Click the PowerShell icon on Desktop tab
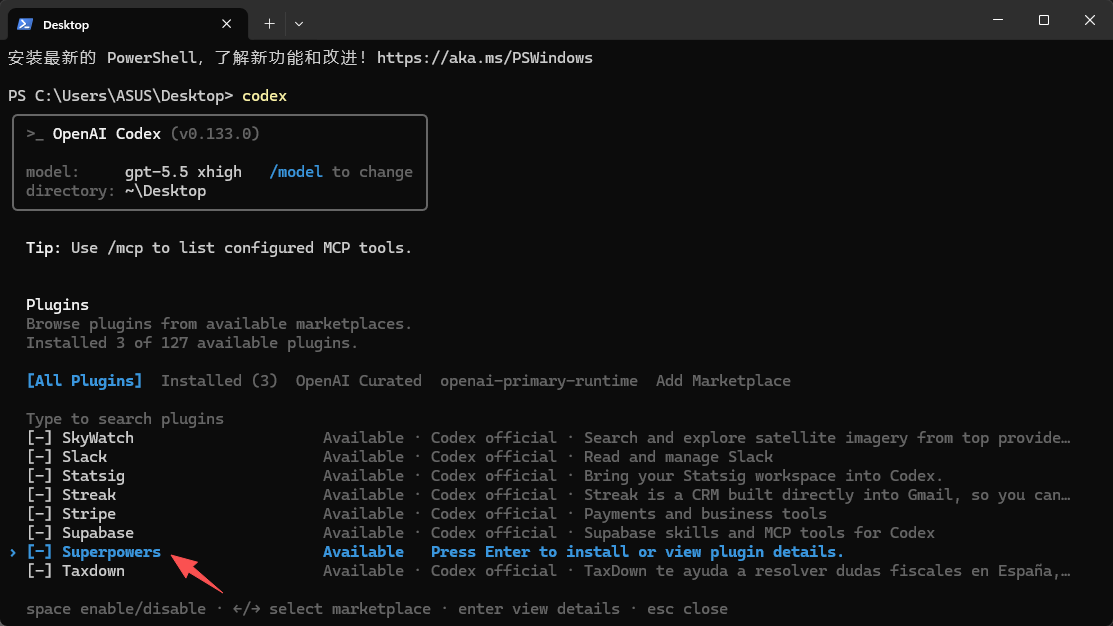Image resolution: width=1113 pixels, height=626 pixels. click(25, 24)
